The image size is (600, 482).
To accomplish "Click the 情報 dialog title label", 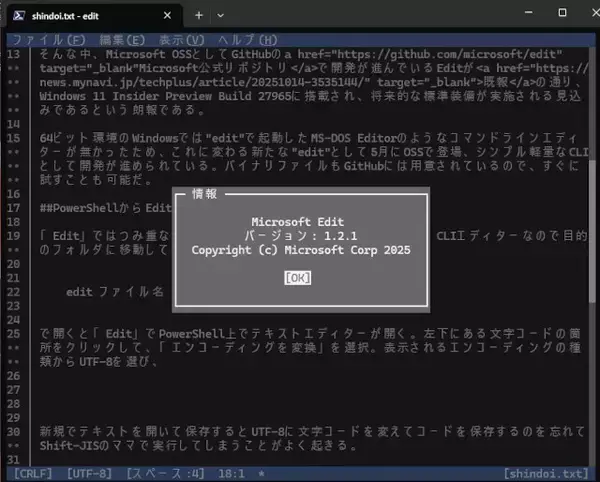I will (205, 194).
